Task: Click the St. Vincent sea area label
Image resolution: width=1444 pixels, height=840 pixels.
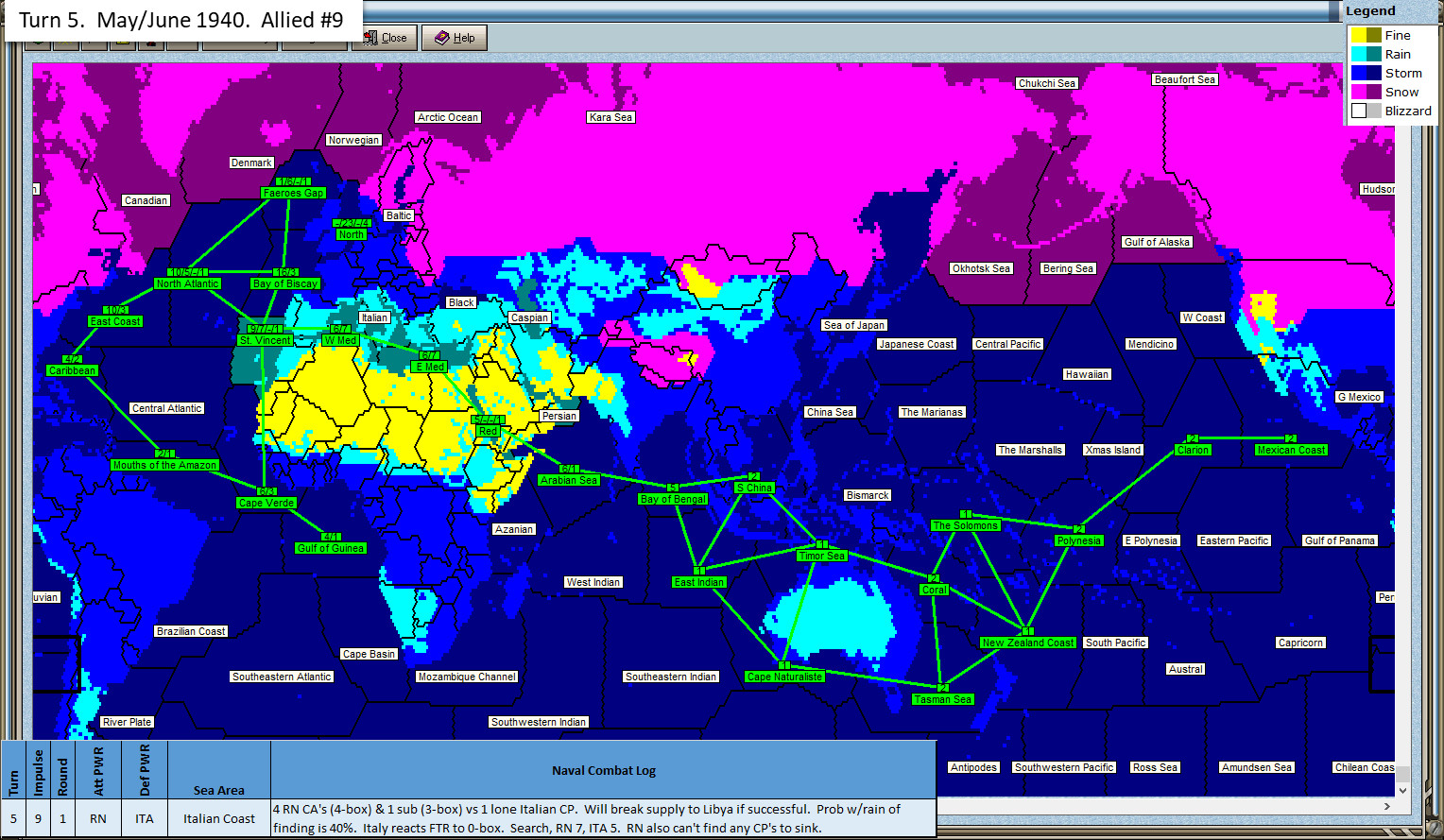Action: click(x=266, y=340)
